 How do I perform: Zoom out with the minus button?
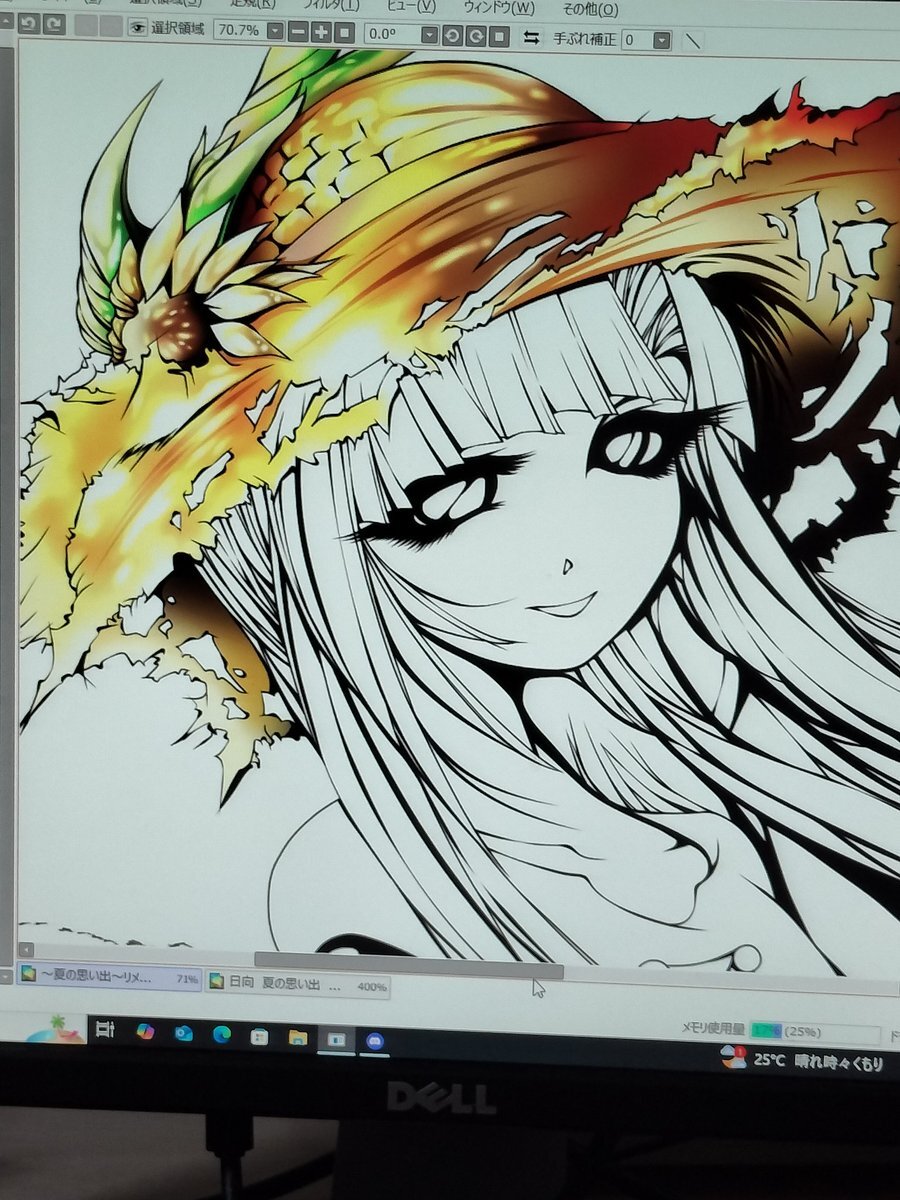click(x=297, y=32)
